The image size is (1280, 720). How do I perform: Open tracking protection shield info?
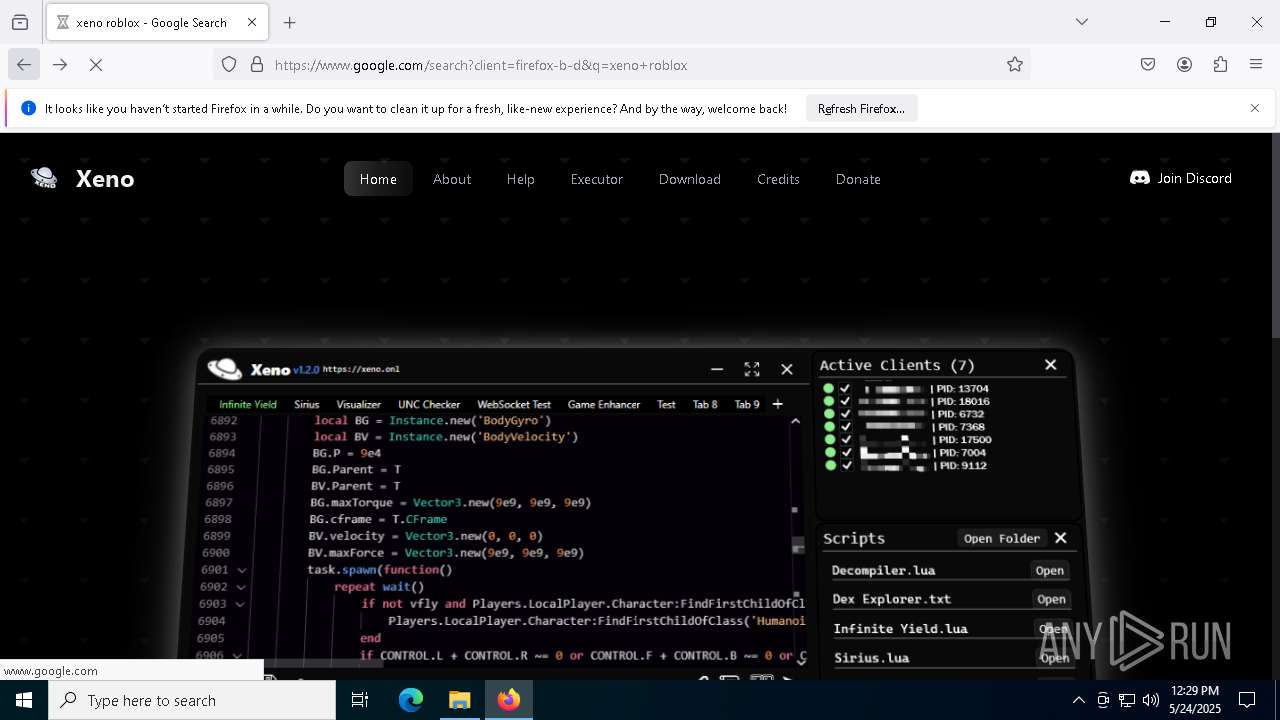click(x=229, y=65)
